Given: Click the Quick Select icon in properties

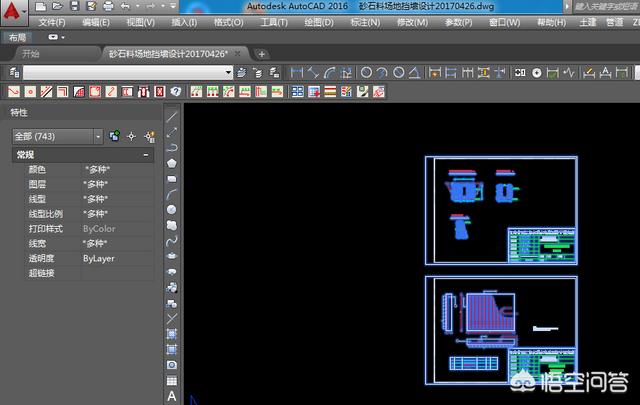Looking at the screenshot, I should (x=148, y=136).
